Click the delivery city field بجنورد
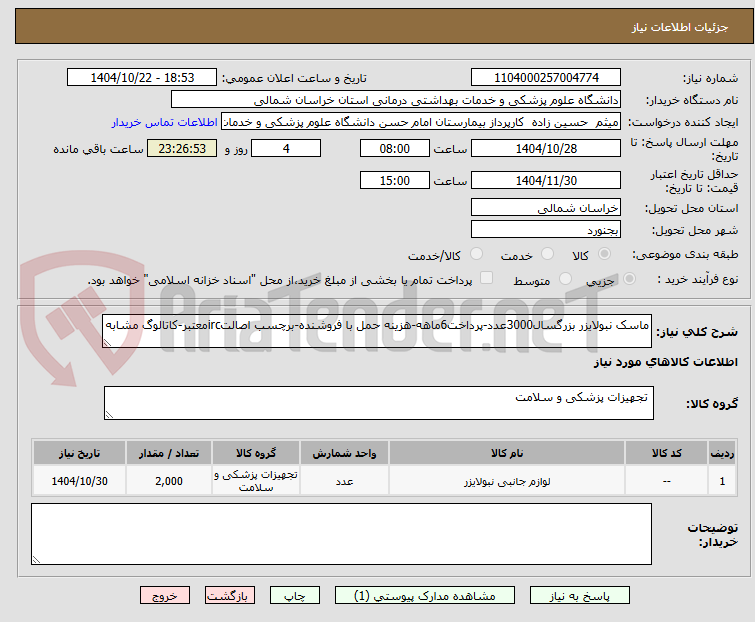Viewport: 755px width, 622px height. (546, 230)
